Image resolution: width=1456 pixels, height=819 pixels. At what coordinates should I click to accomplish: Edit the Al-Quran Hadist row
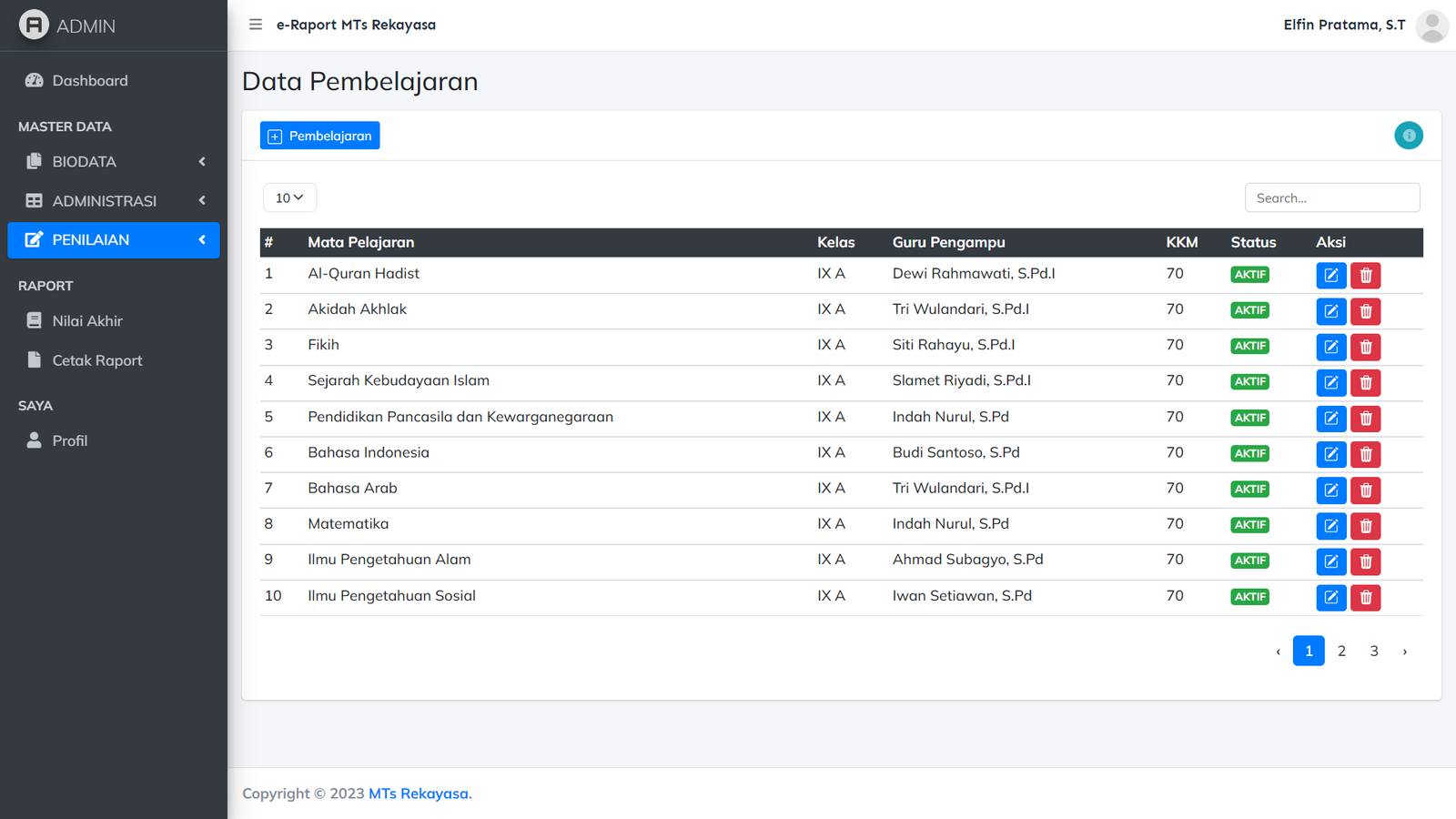(x=1330, y=275)
